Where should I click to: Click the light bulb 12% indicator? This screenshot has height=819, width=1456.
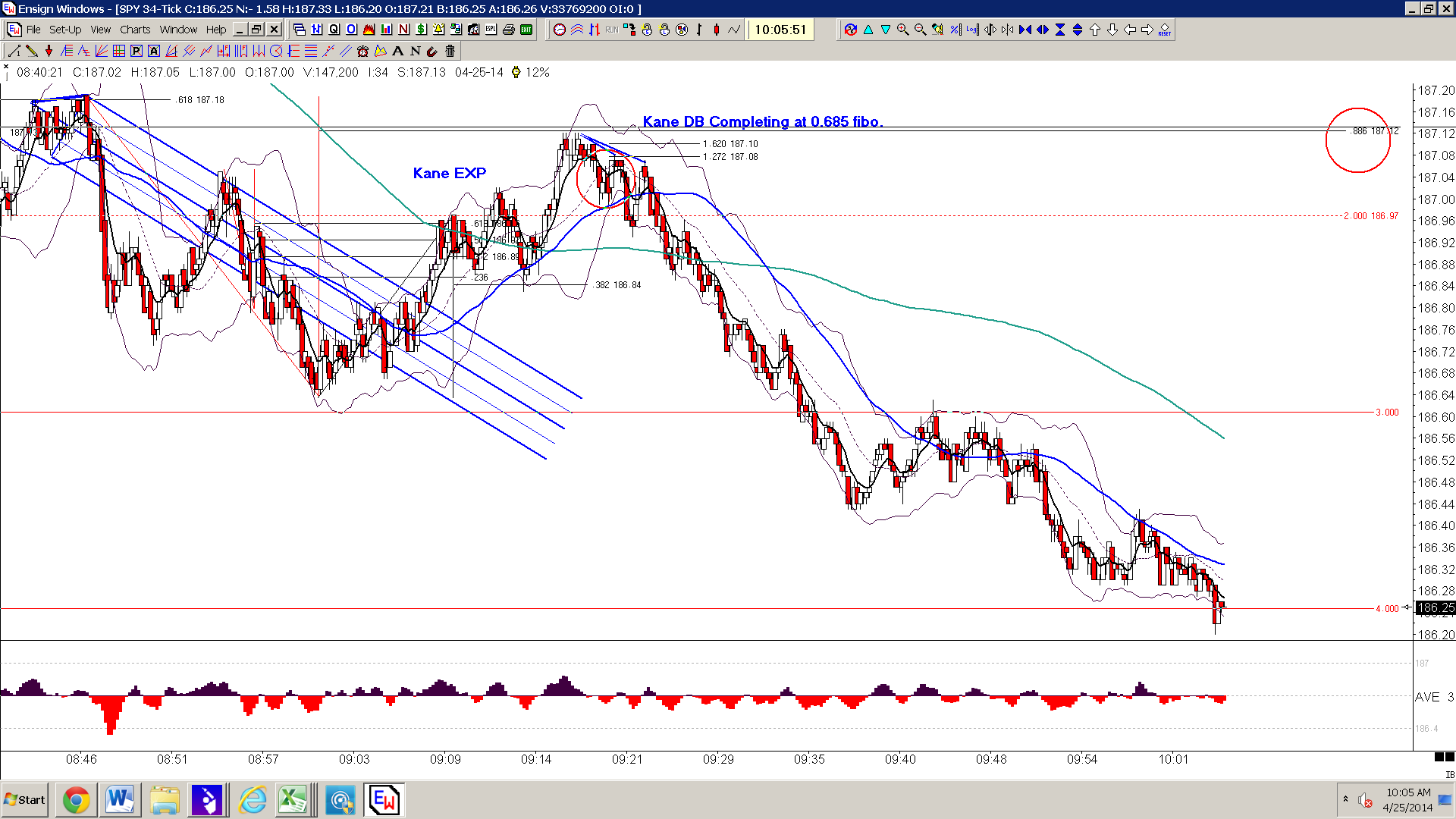(x=530, y=72)
